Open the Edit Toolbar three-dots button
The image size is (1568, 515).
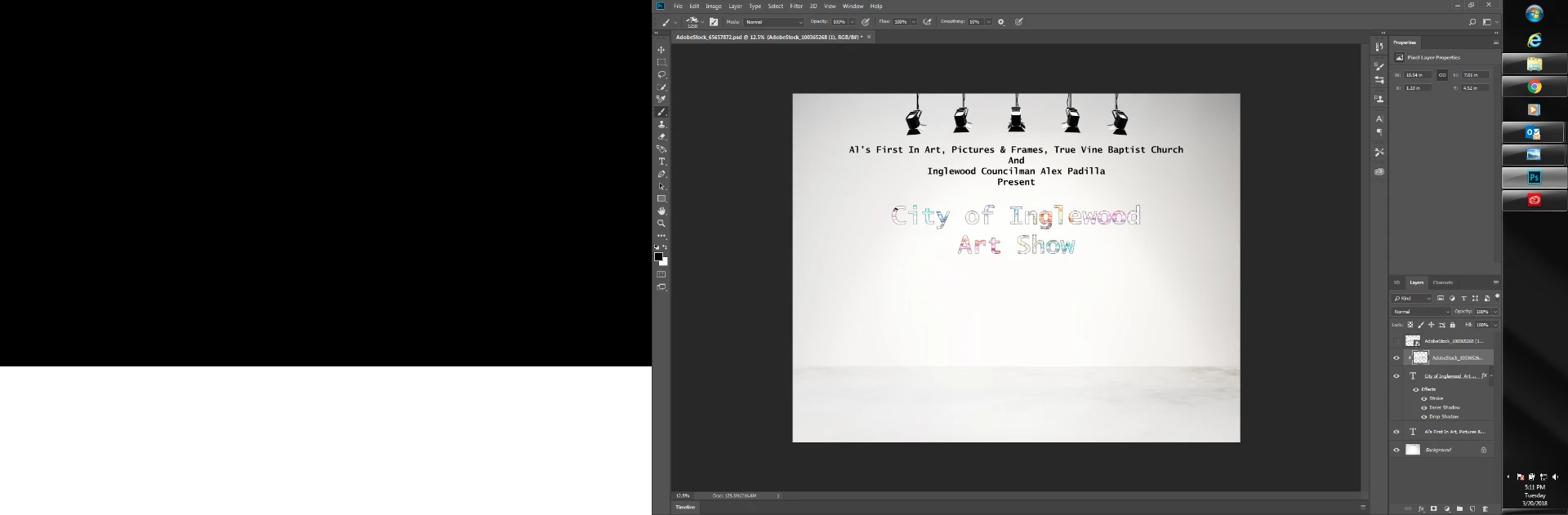(x=661, y=236)
